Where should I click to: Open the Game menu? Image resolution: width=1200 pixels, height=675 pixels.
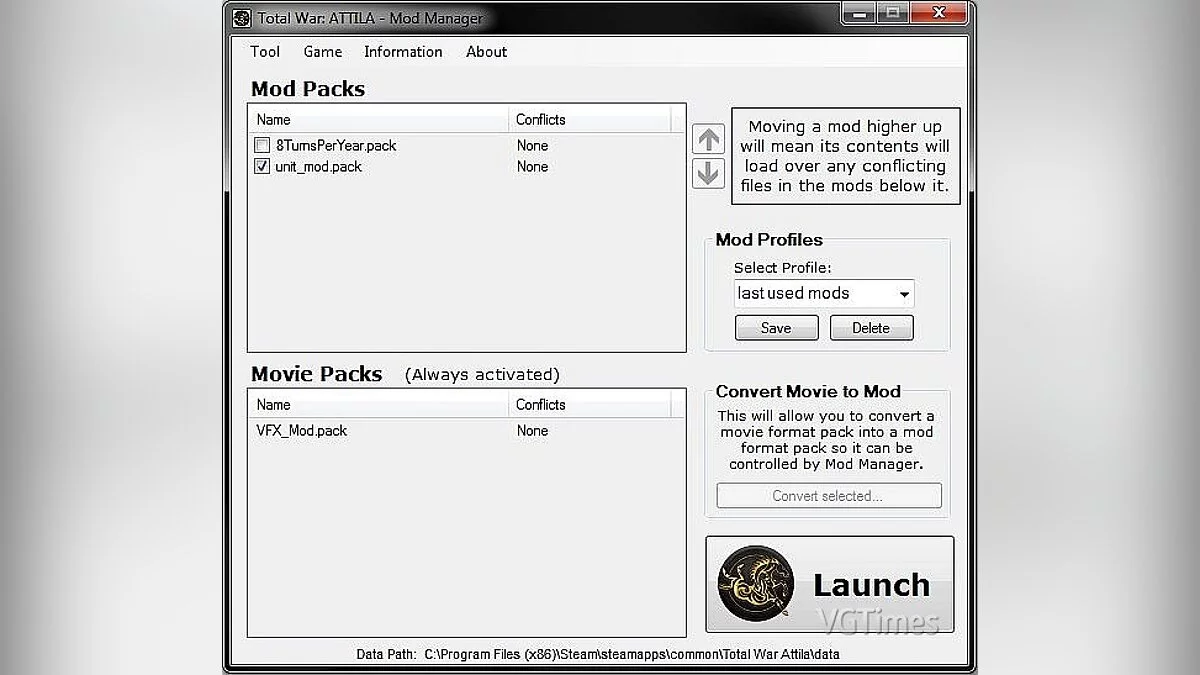323,52
